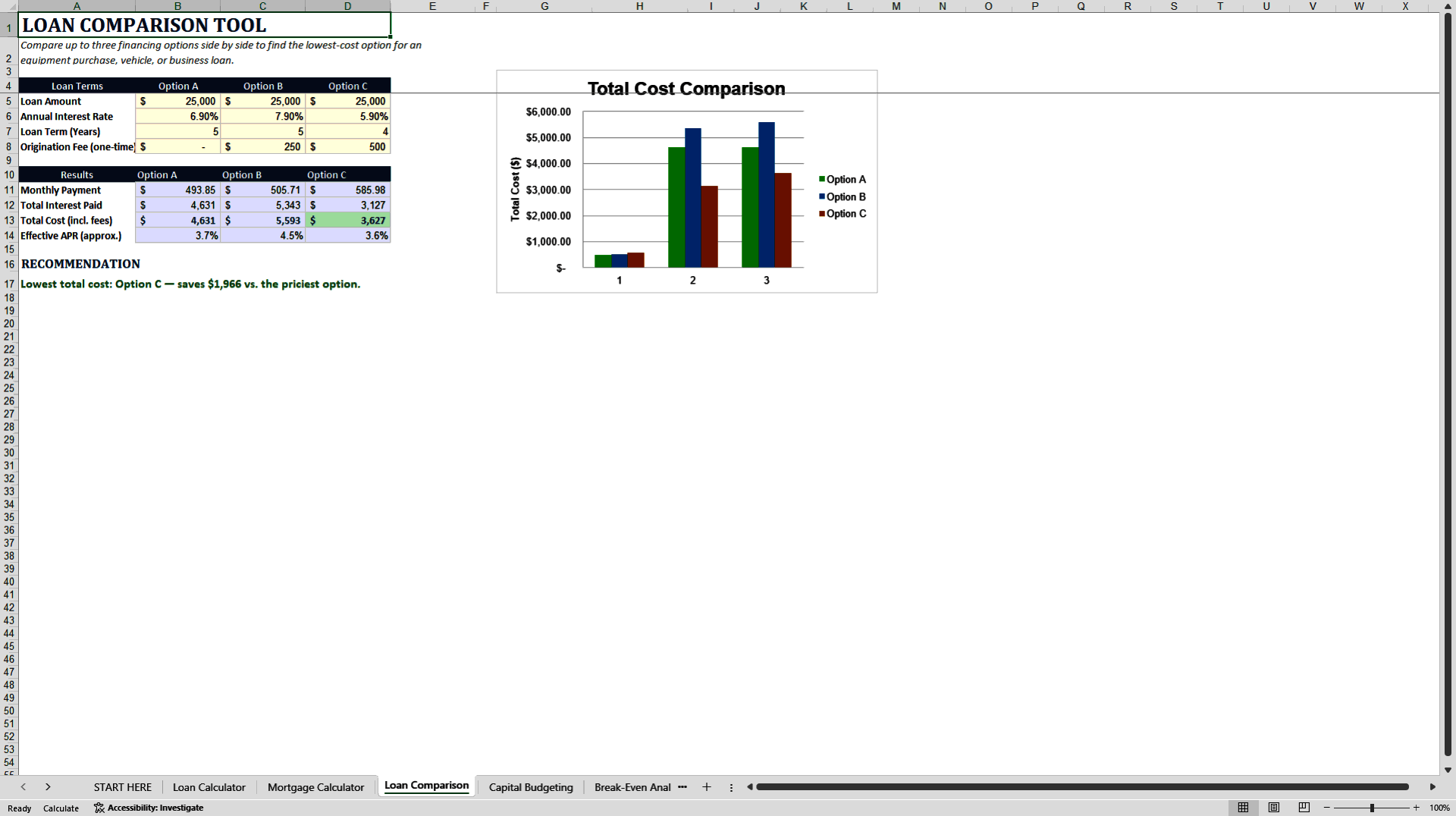Open the START HERE sheet tab
The image size is (1456, 816).
[x=123, y=787]
